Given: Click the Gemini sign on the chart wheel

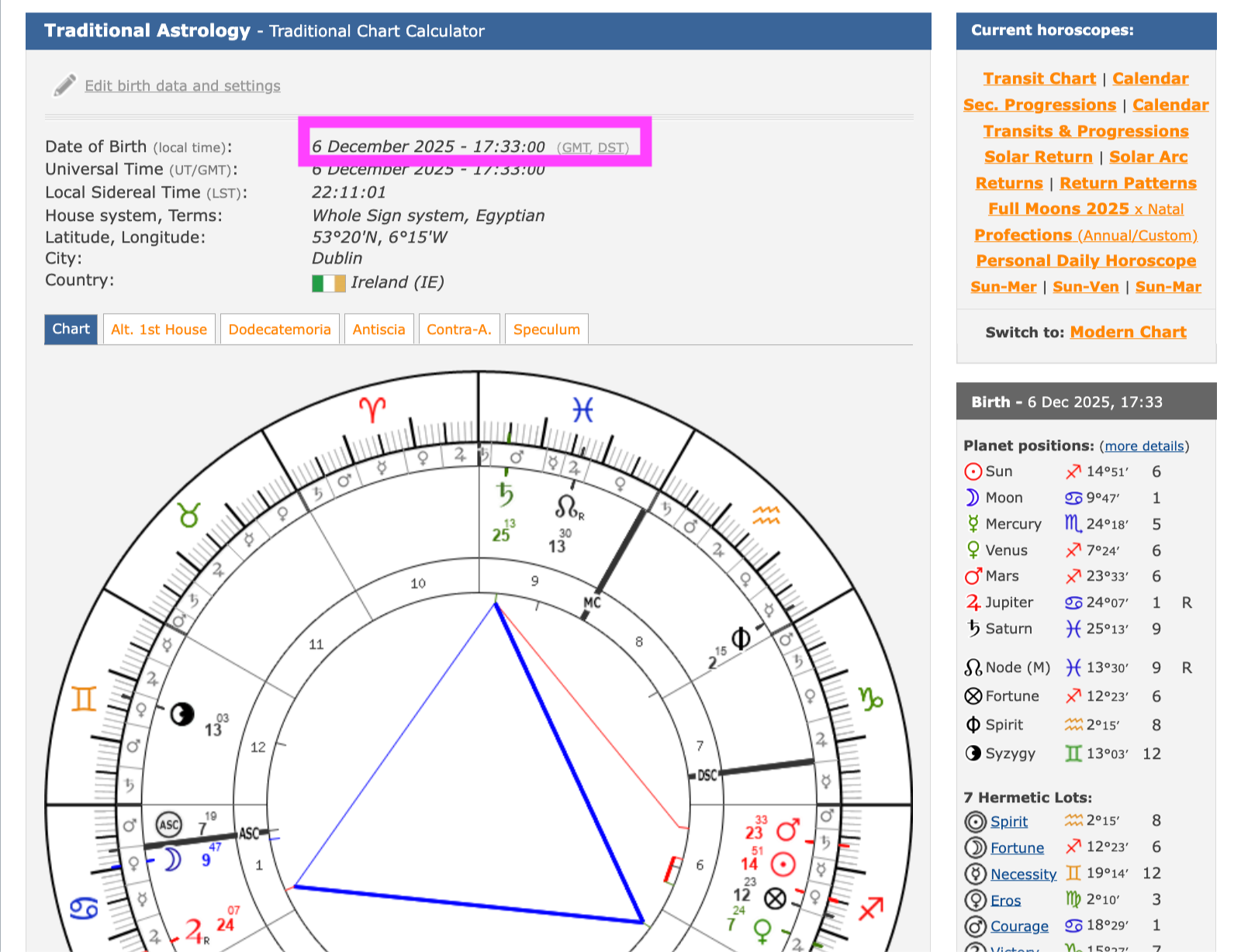Looking at the screenshot, I should 84,699.
